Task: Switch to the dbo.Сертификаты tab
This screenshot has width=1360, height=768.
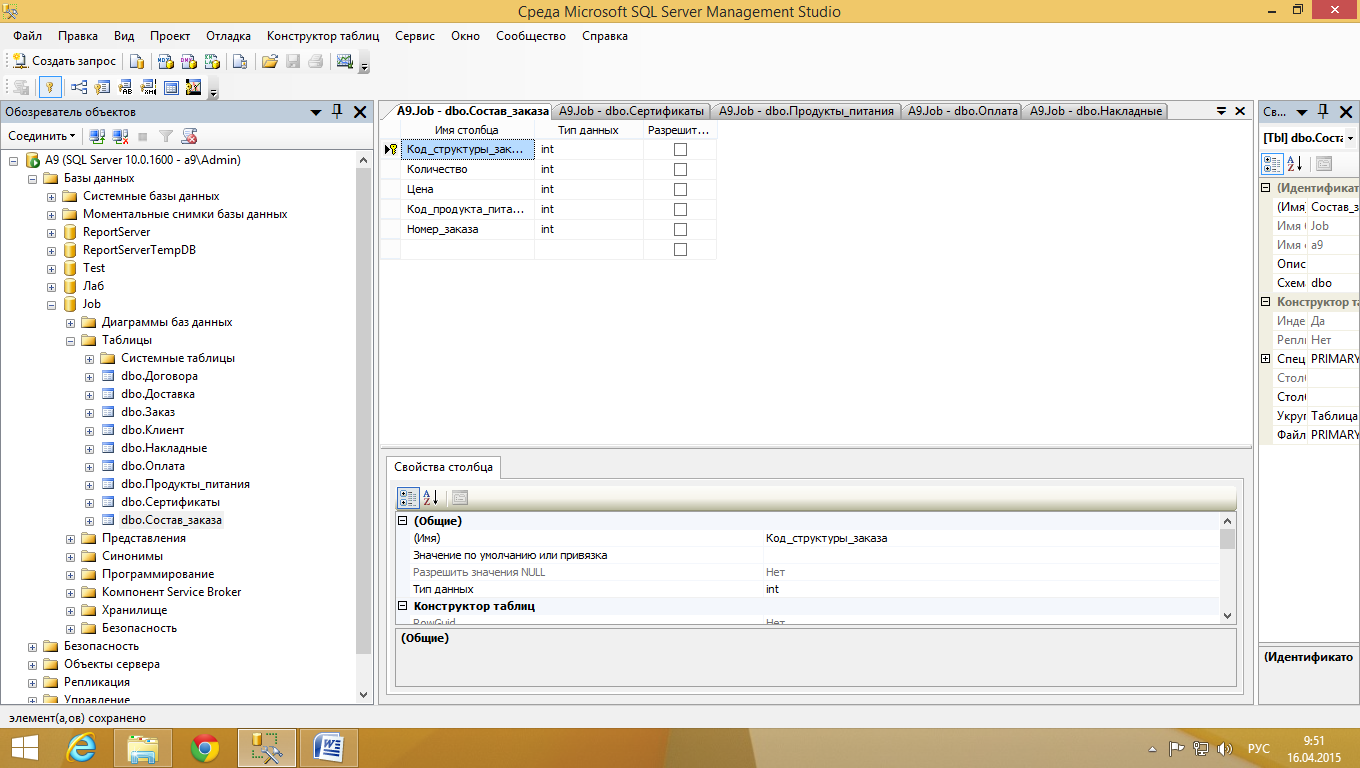Action: [632, 111]
